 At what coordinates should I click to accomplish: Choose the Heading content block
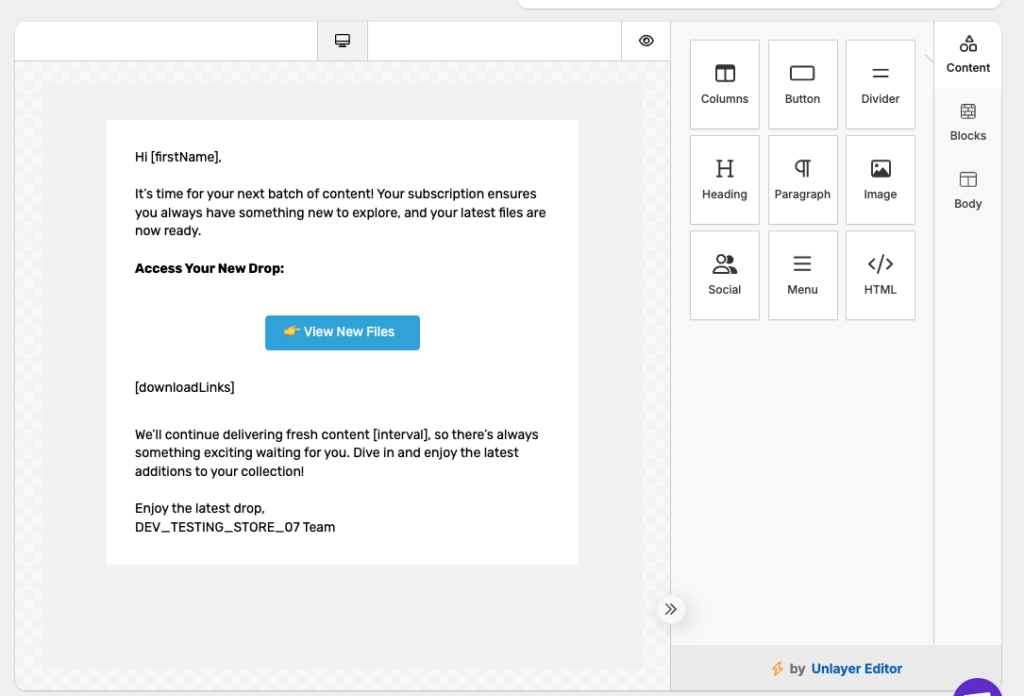pyautogui.click(x=724, y=180)
